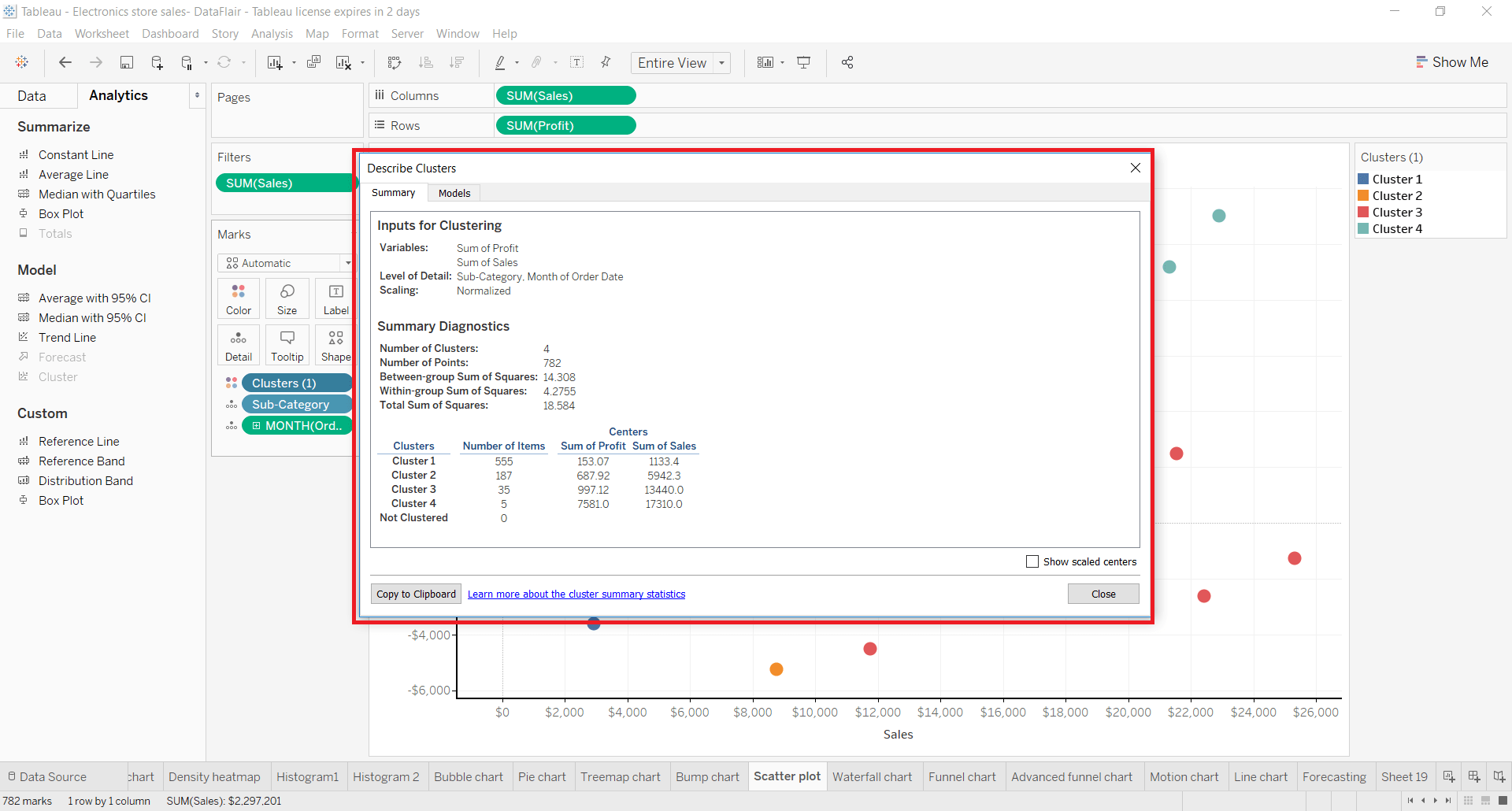Select the Sort Ascending toolbar icon
The image size is (1512, 811).
pos(425,62)
